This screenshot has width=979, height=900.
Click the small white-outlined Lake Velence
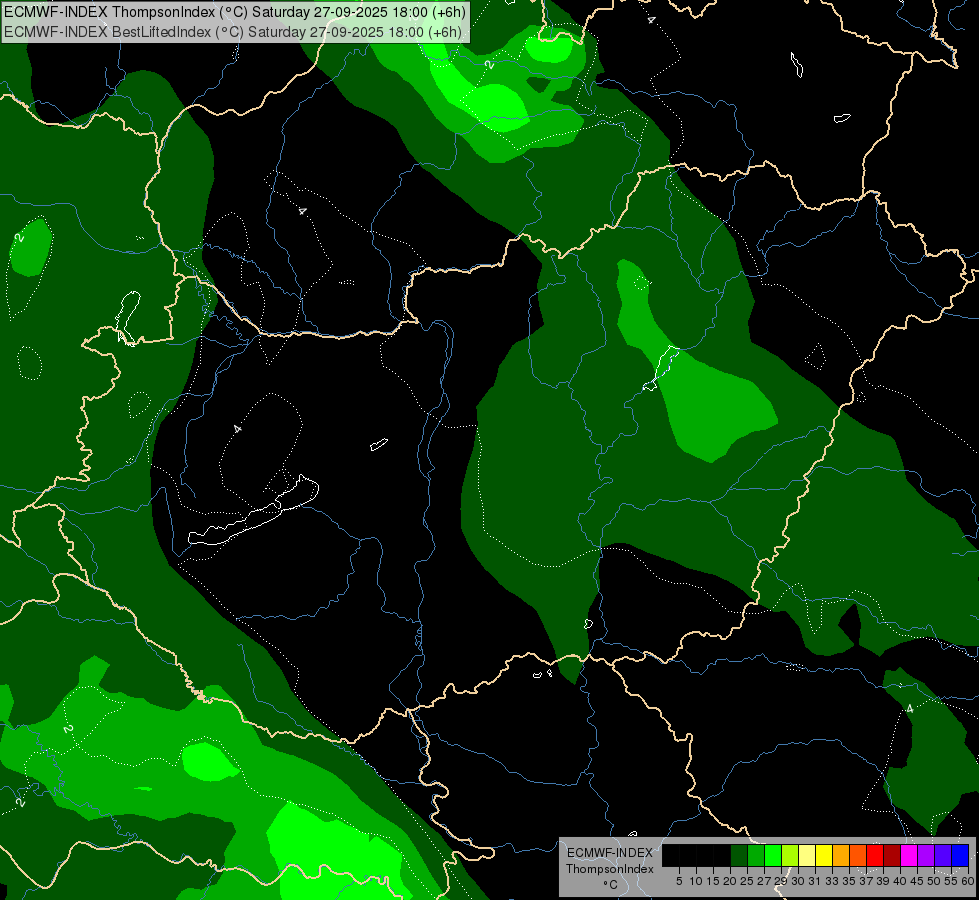tap(379, 444)
